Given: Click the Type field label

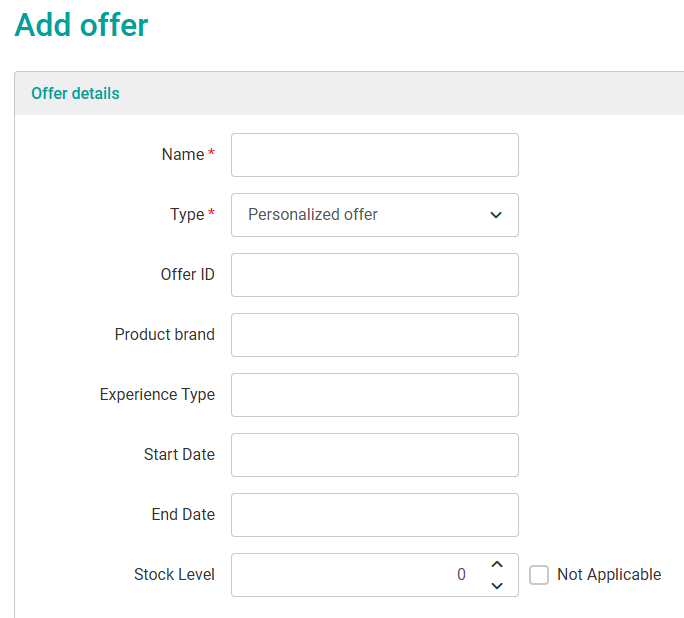Looking at the screenshot, I should (187, 215).
